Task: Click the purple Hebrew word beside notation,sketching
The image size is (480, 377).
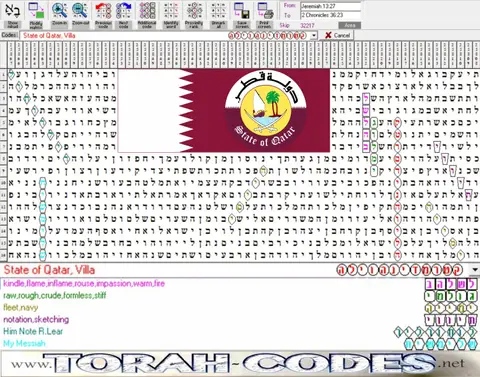Action: [x=452, y=320]
